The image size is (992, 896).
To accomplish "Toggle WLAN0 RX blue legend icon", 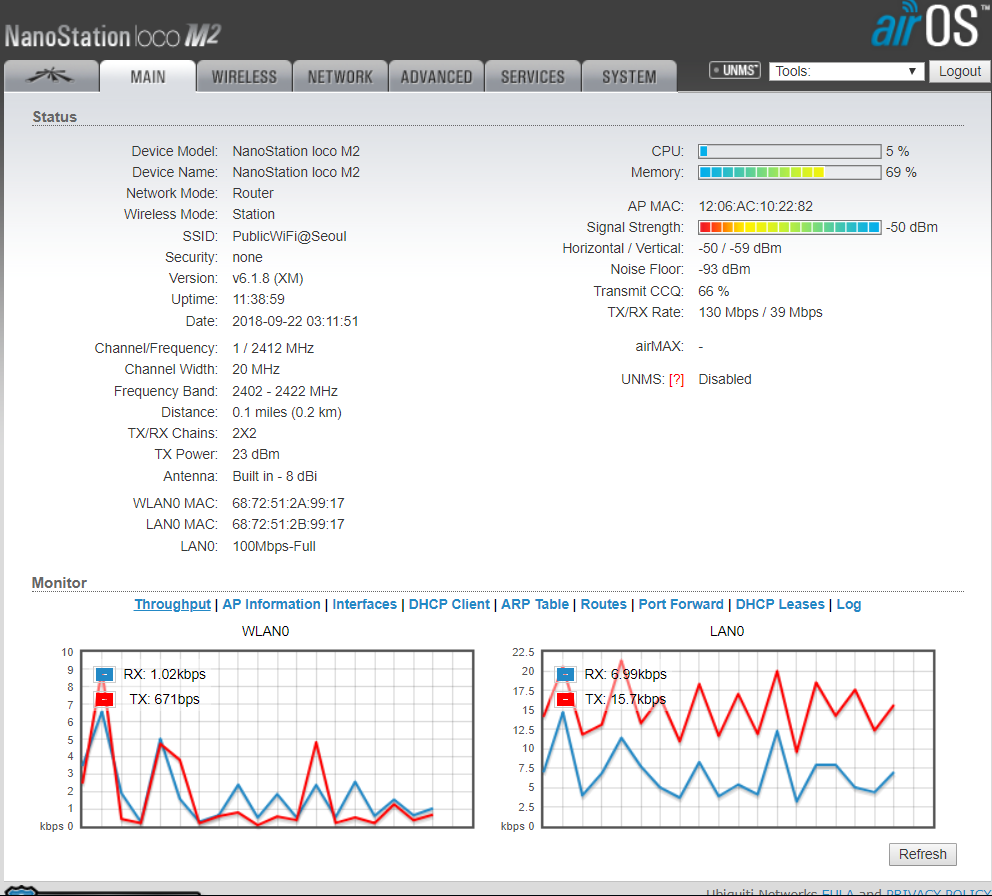I will point(104,675).
